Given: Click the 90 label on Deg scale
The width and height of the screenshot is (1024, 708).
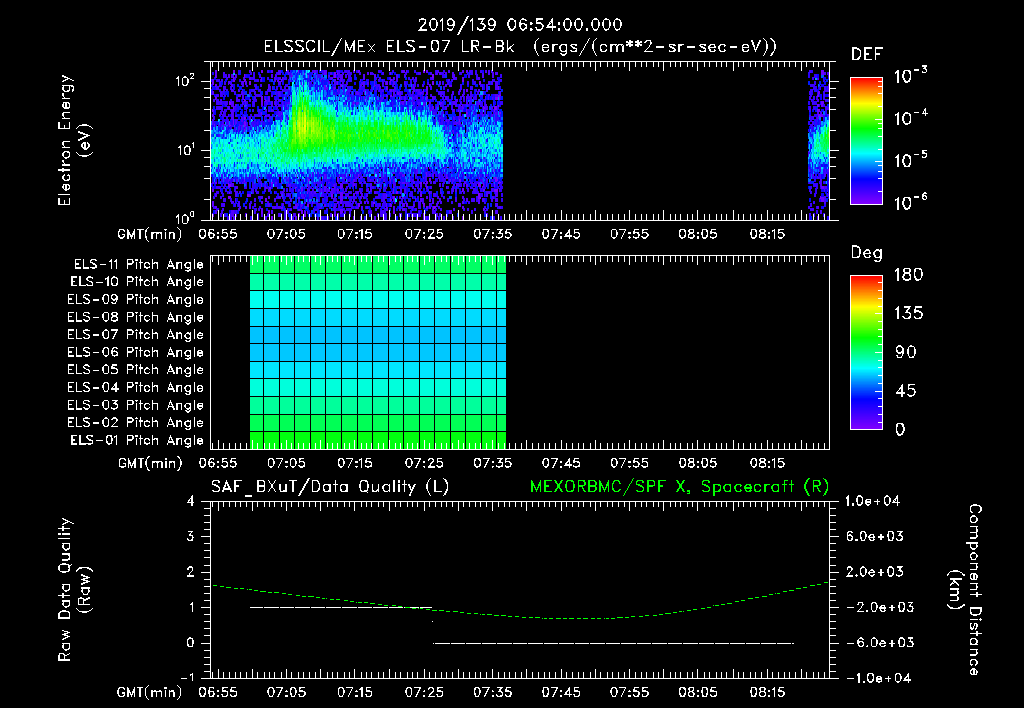Looking at the screenshot, I should click(x=906, y=353).
